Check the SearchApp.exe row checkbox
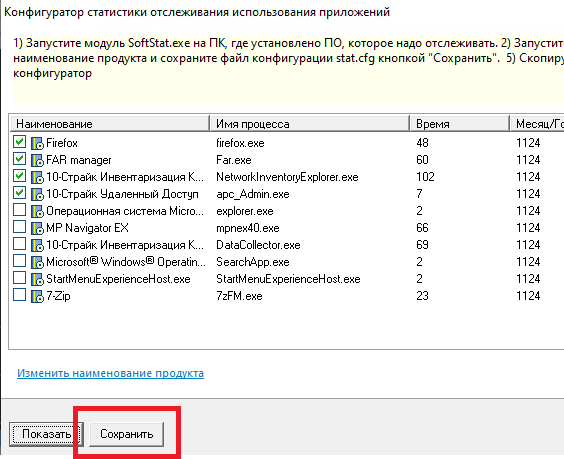 point(19,261)
